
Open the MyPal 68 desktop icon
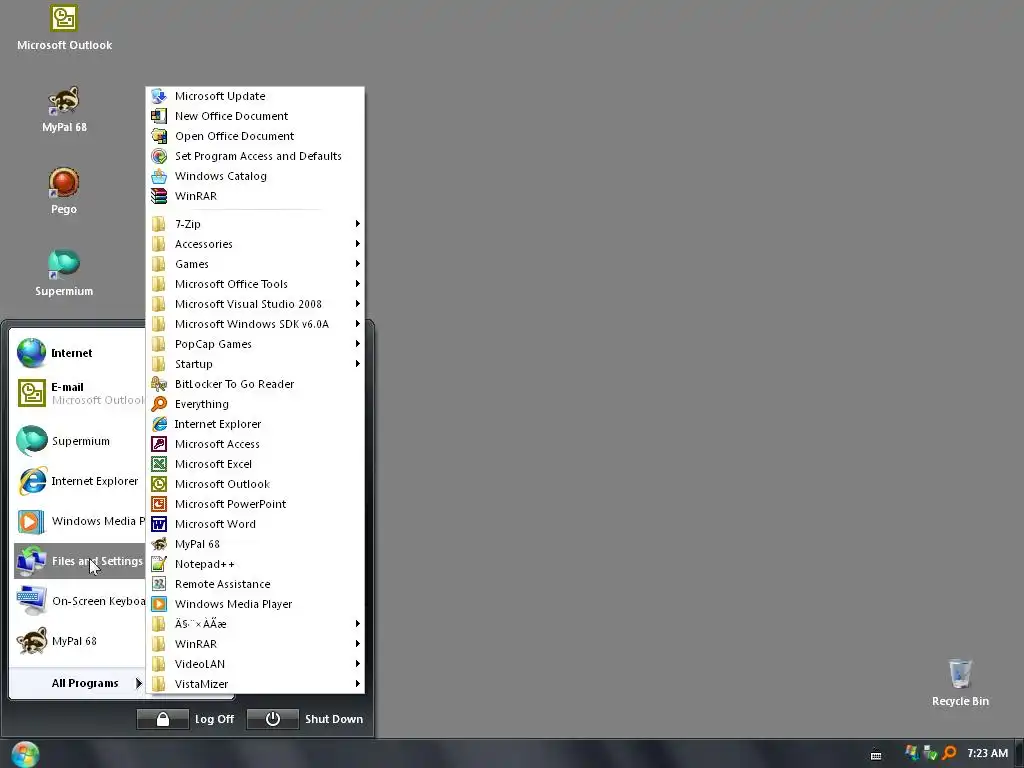click(x=64, y=110)
